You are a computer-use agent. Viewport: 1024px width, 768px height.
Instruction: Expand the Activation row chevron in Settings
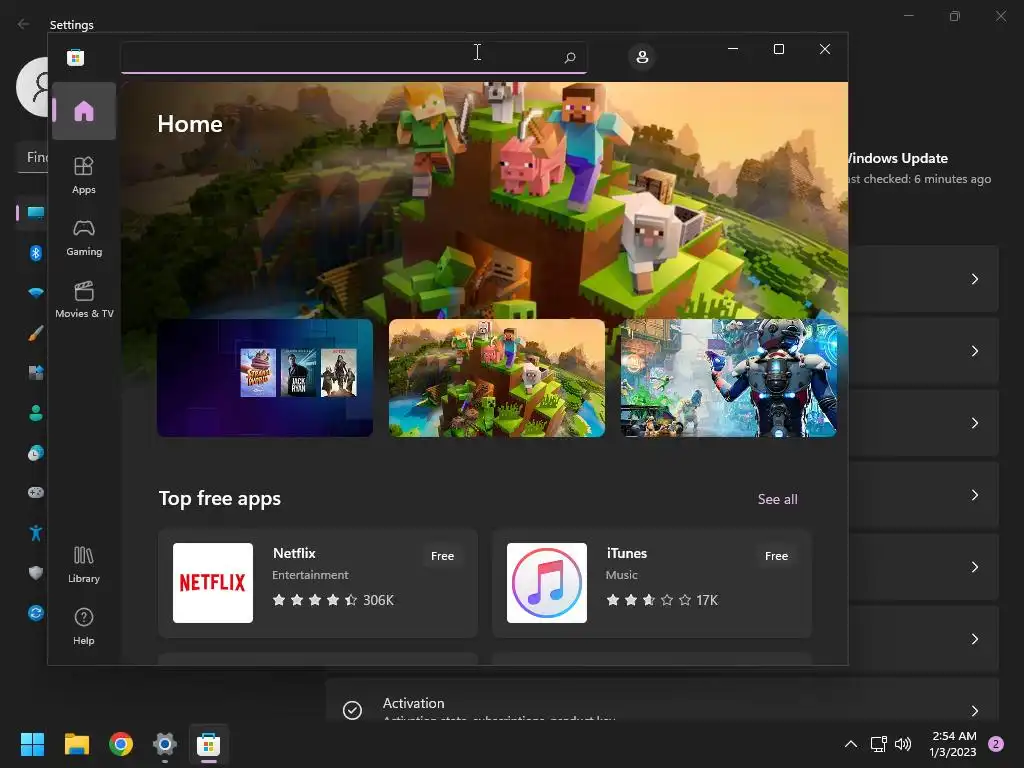click(974, 711)
